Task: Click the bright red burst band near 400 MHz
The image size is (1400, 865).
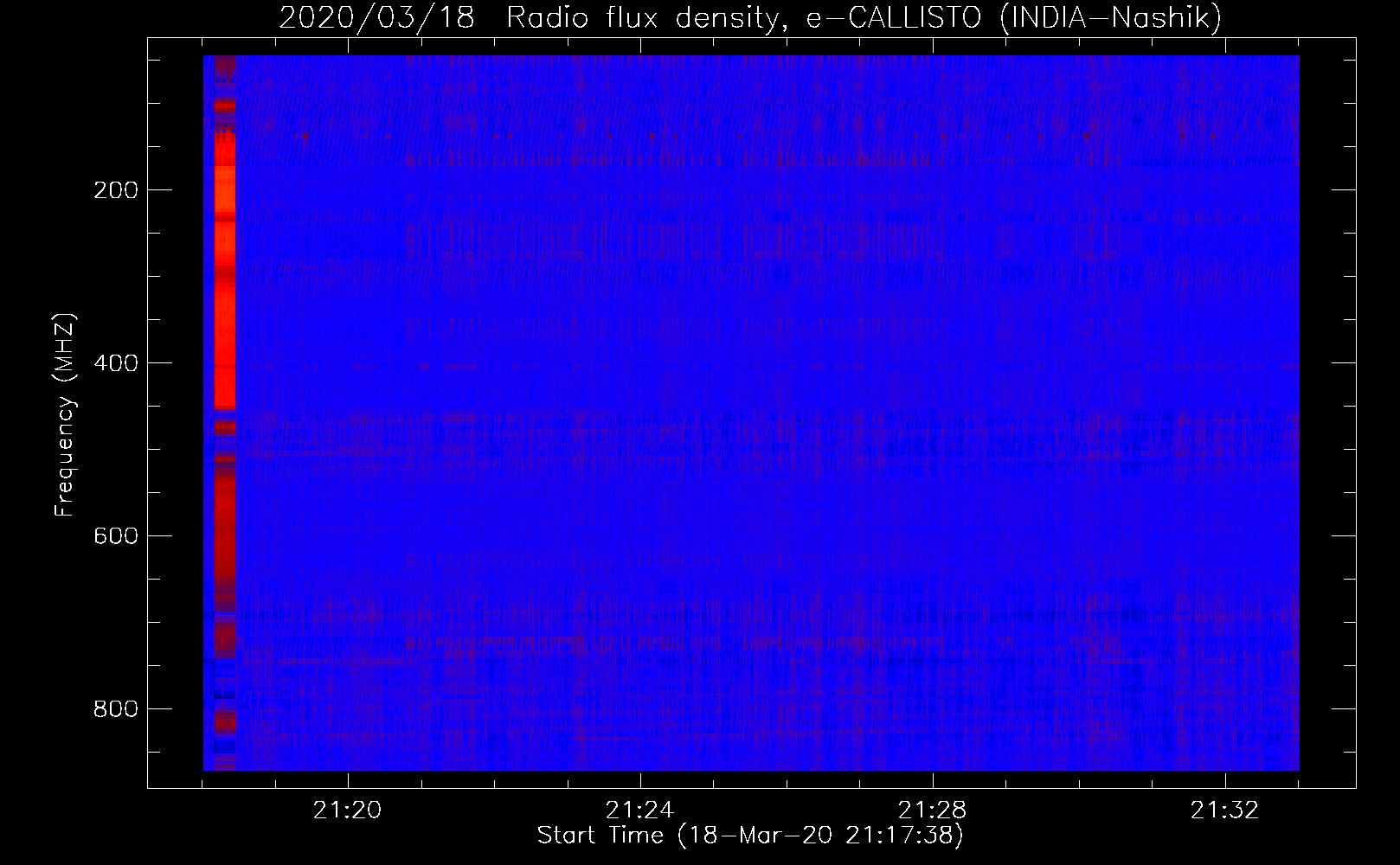Action: click(x=225, y=346)
